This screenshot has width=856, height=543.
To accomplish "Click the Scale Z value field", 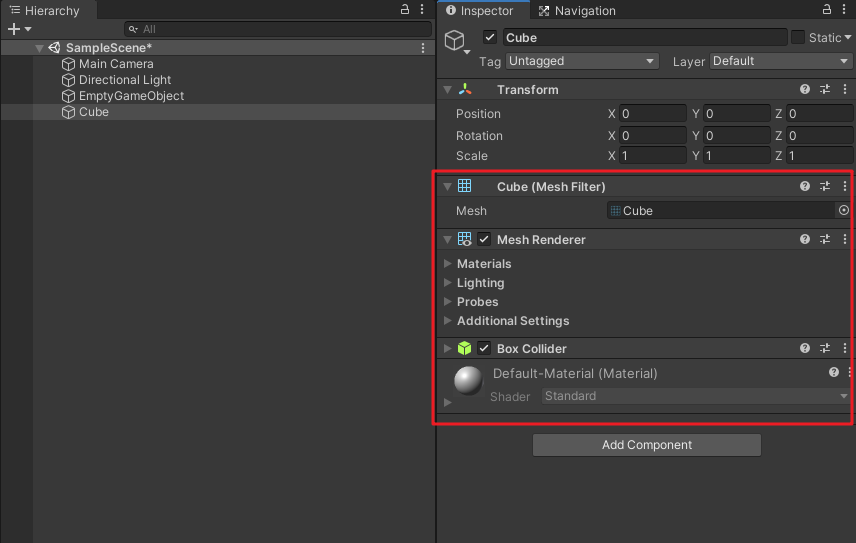I will click(819, 156).
